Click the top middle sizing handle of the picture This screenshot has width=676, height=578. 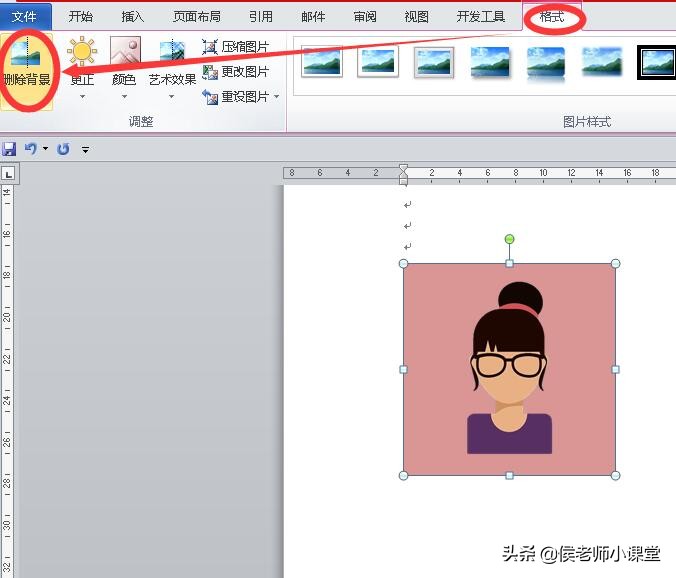[x=509, y=263]
